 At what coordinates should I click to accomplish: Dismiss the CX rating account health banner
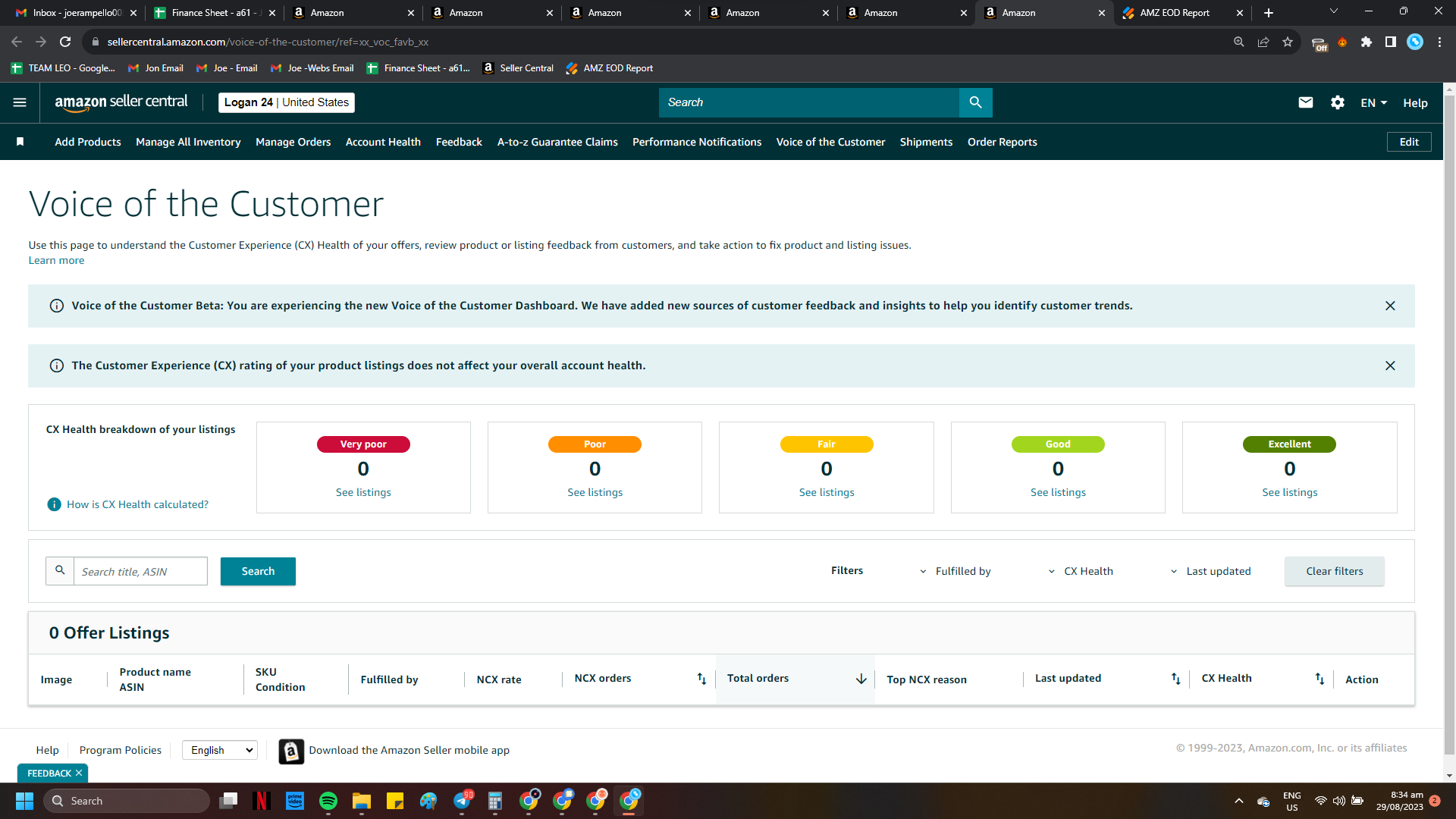click(x=1390, y=366)
